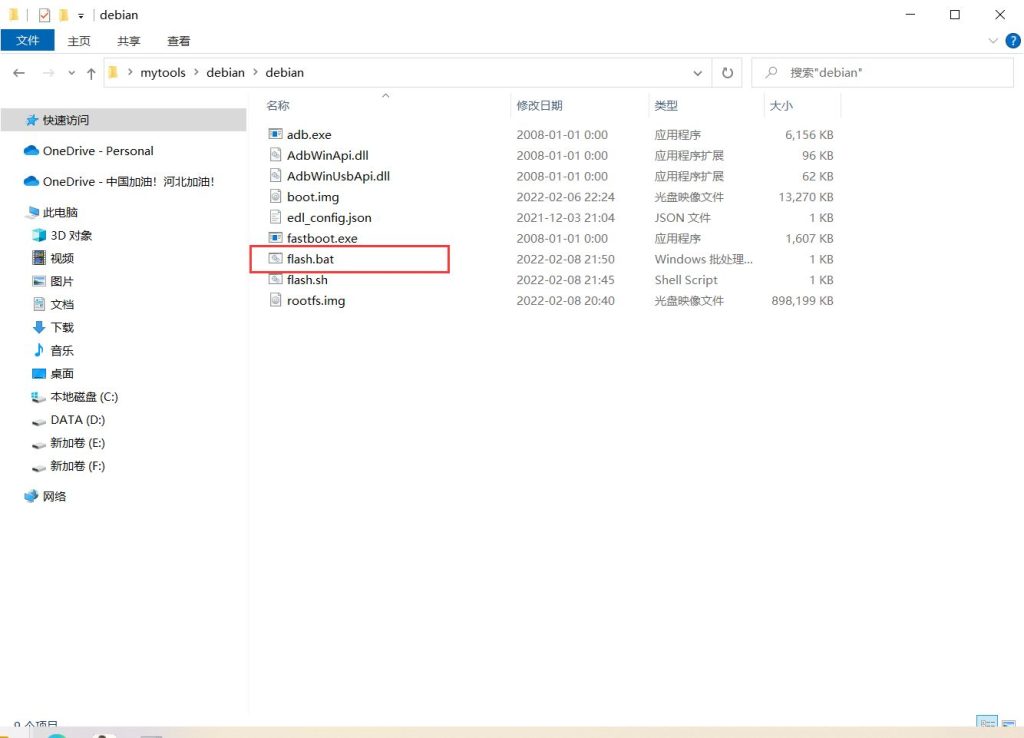Open the 文件 ribbon tab
1024x738 pixels.
point(27,40)
